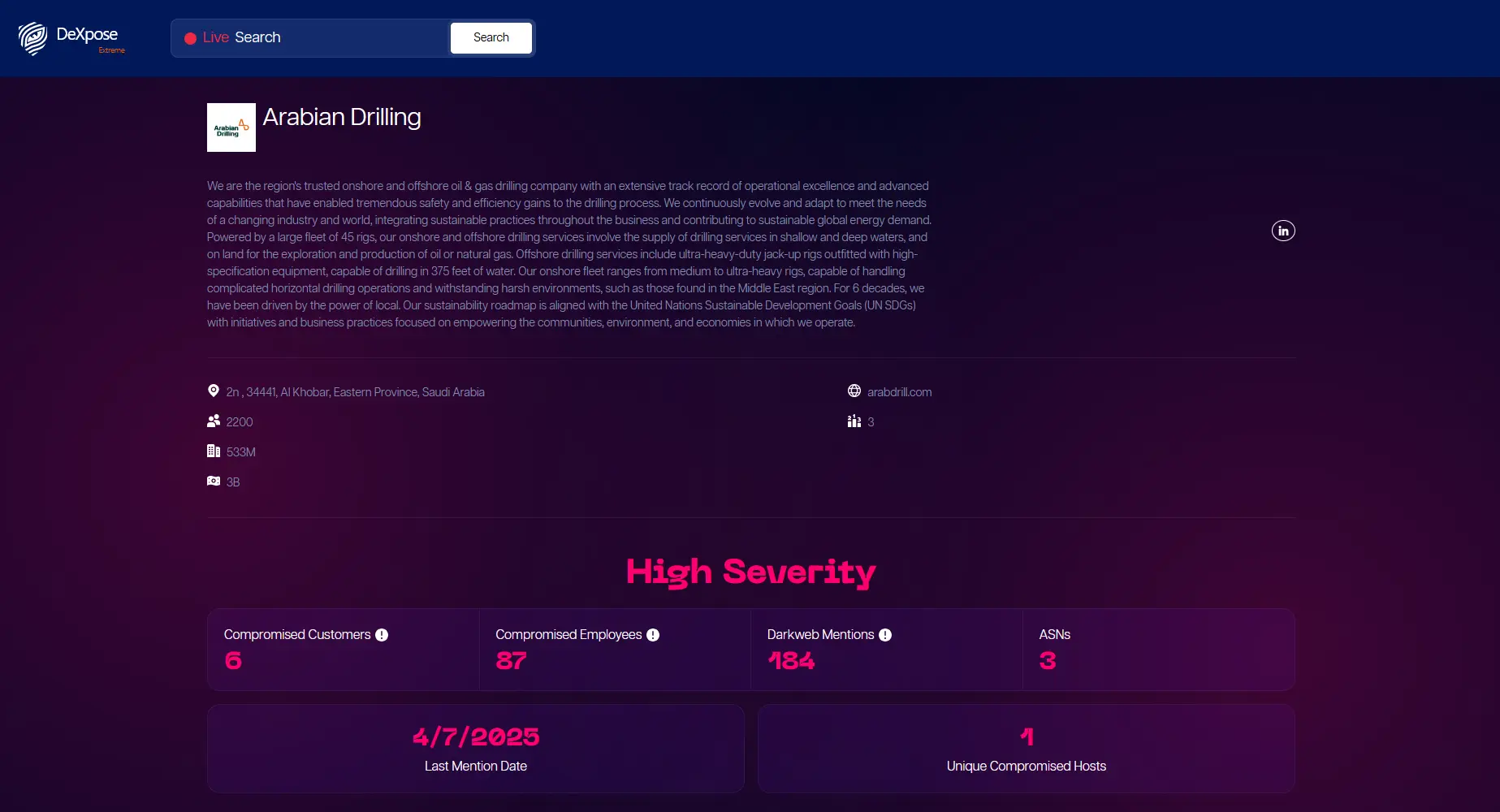Click the DeXpose logo in the header
The image size is (1500, 812).
70,37
